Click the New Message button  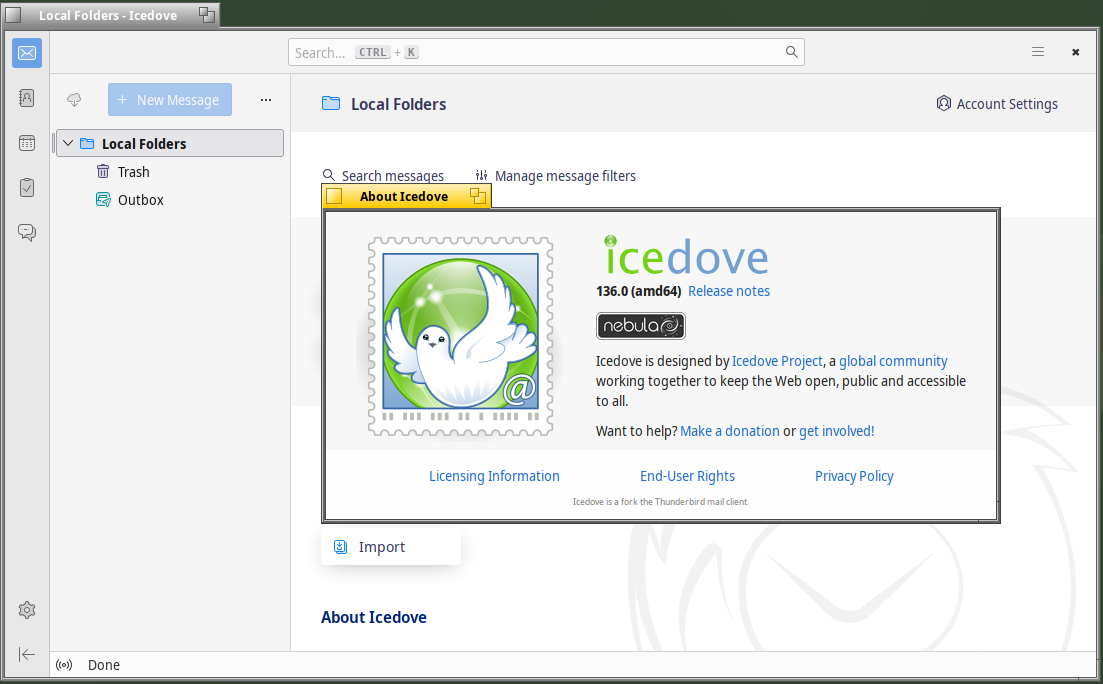[170, 100]
